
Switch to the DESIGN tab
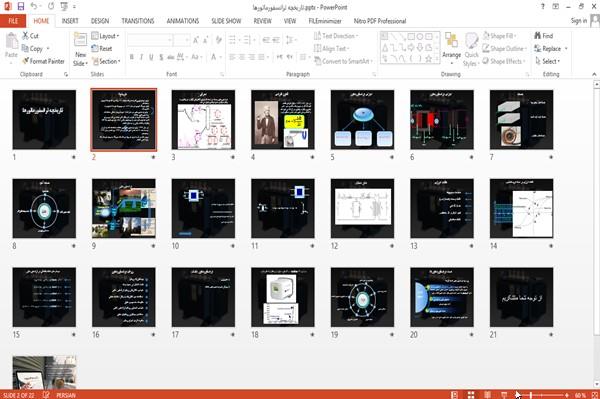click(x=100, y=21)
